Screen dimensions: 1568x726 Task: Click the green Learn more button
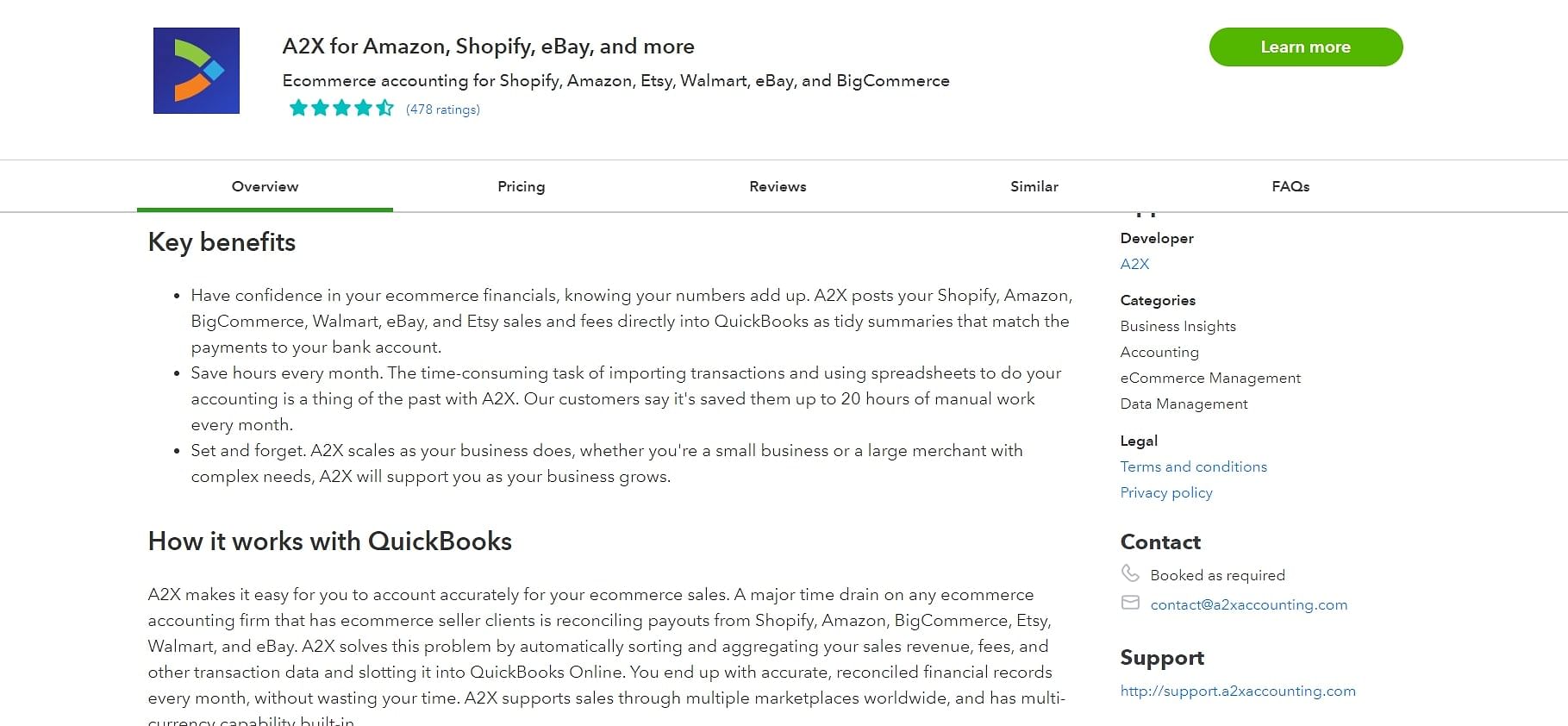1306,47
